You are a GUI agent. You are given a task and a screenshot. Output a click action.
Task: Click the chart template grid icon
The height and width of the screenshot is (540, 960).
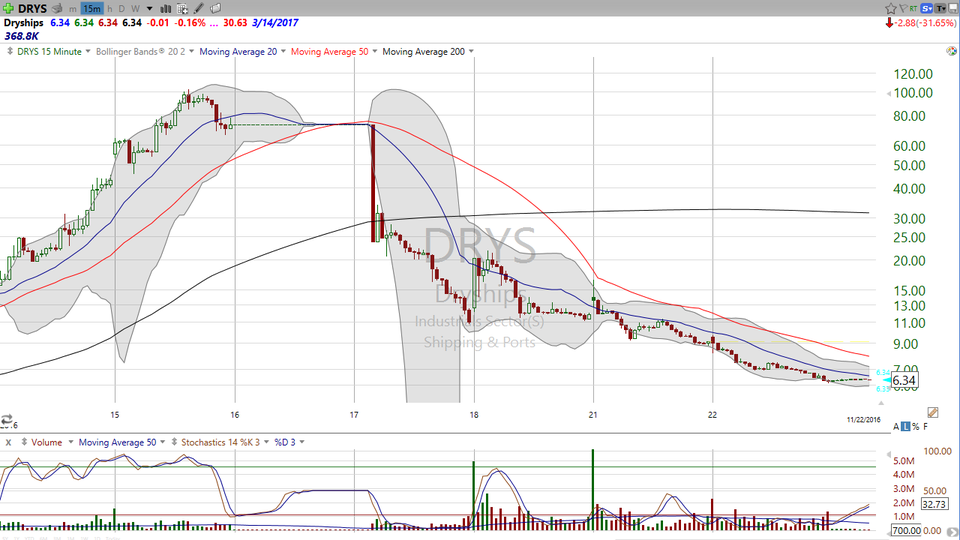point(182,9)
